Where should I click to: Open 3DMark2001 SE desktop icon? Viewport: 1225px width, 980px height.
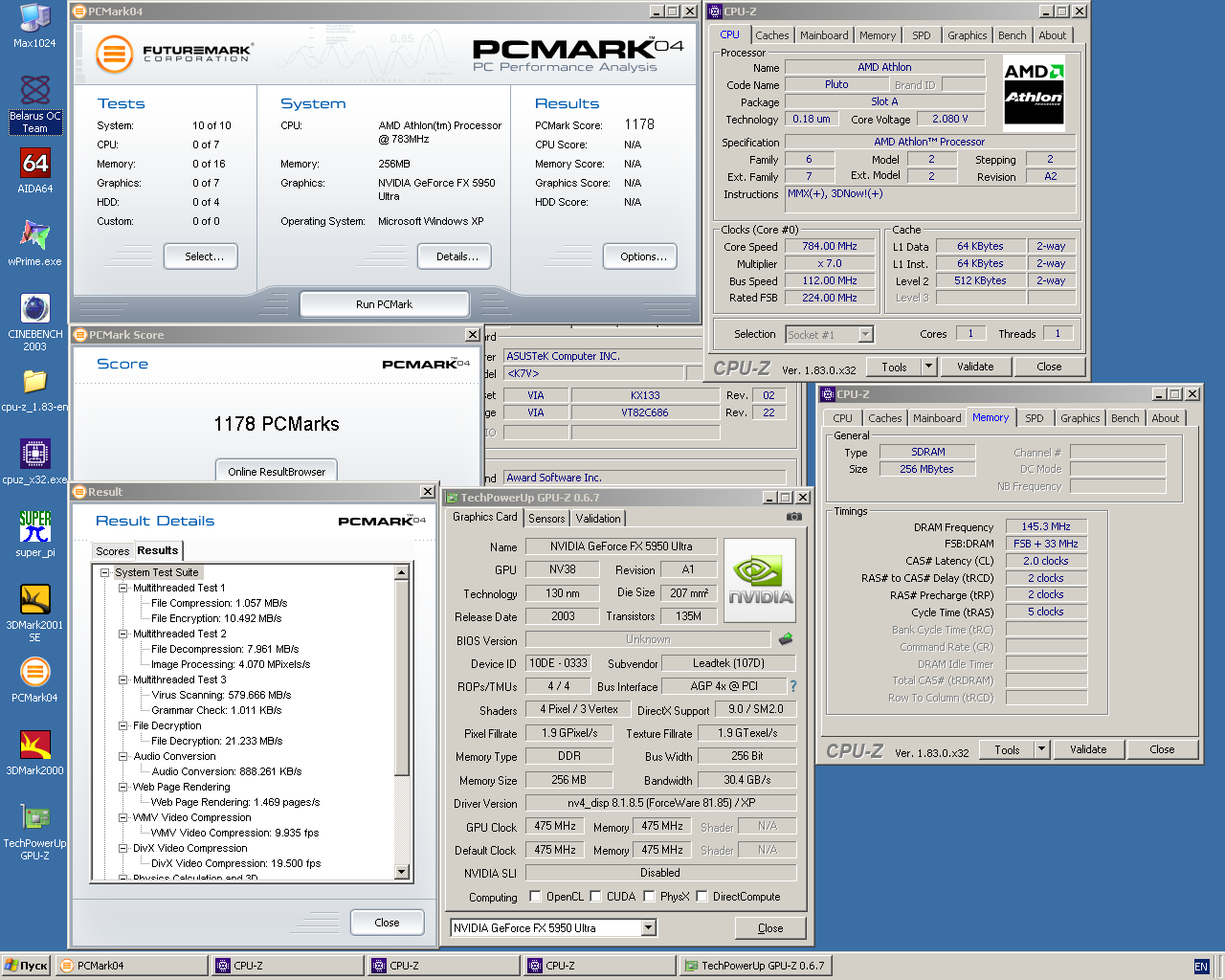(34, 613)
